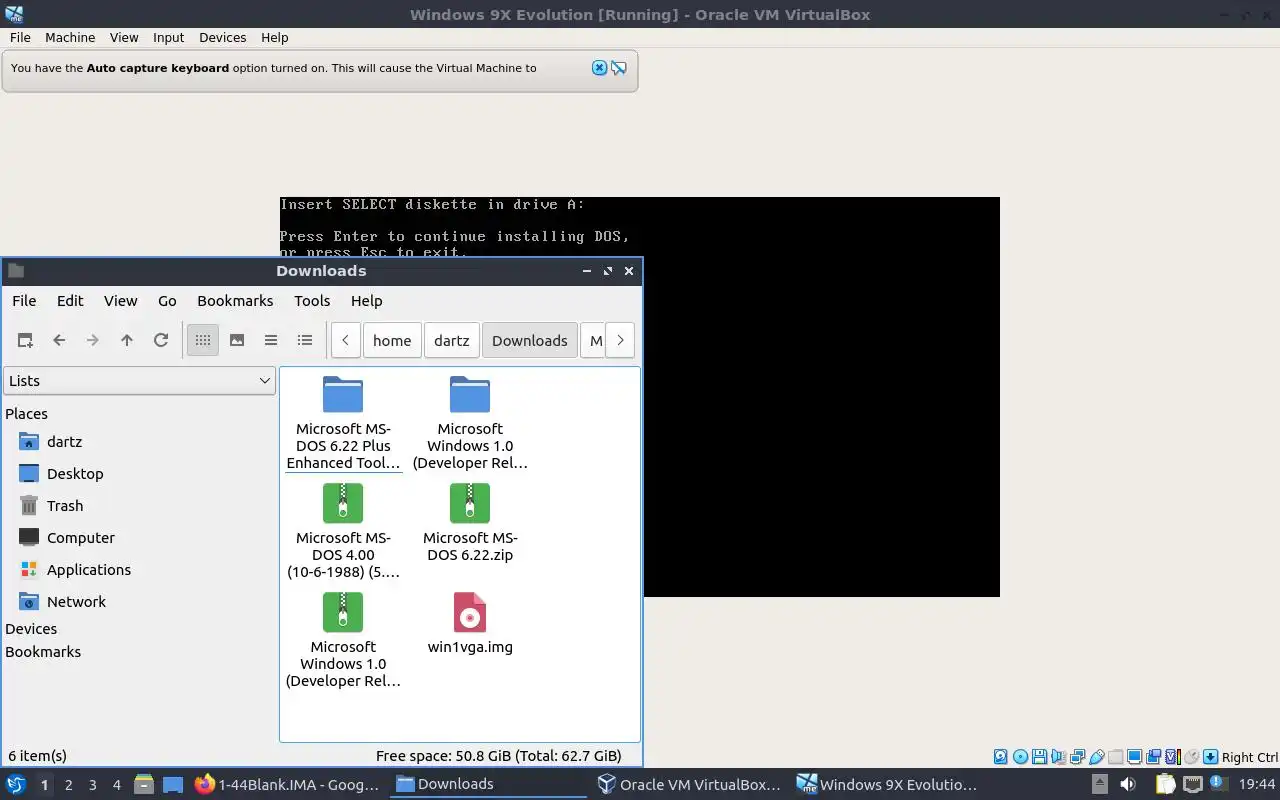Select win1vga.img disk image file
This screenshot has width=1280, height=800.
pyautogui.click(x=470, y=623)
